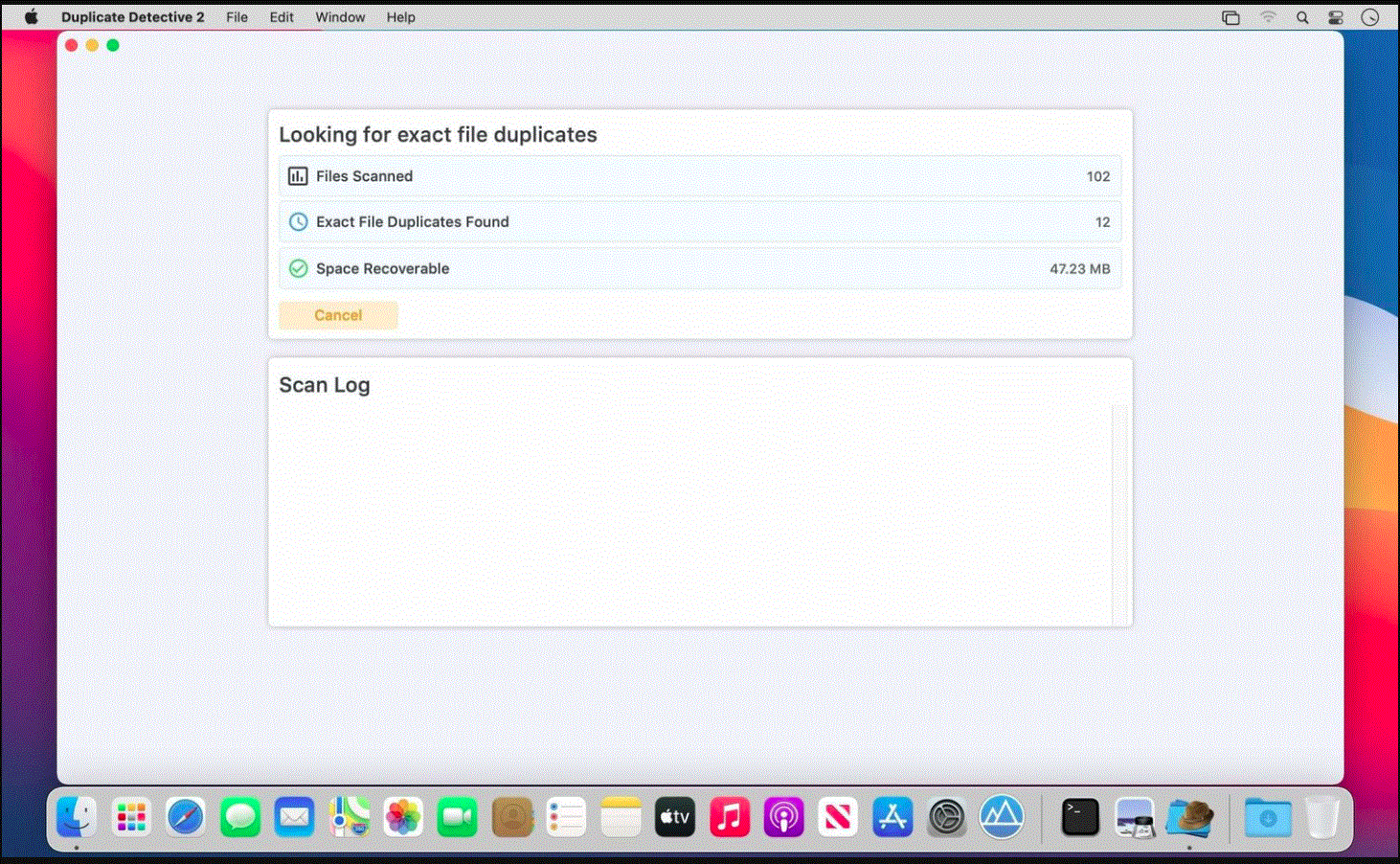Open Podcasts from the Dock
Viewport: 1400px width, 864px height.
(x=783, y=818)
